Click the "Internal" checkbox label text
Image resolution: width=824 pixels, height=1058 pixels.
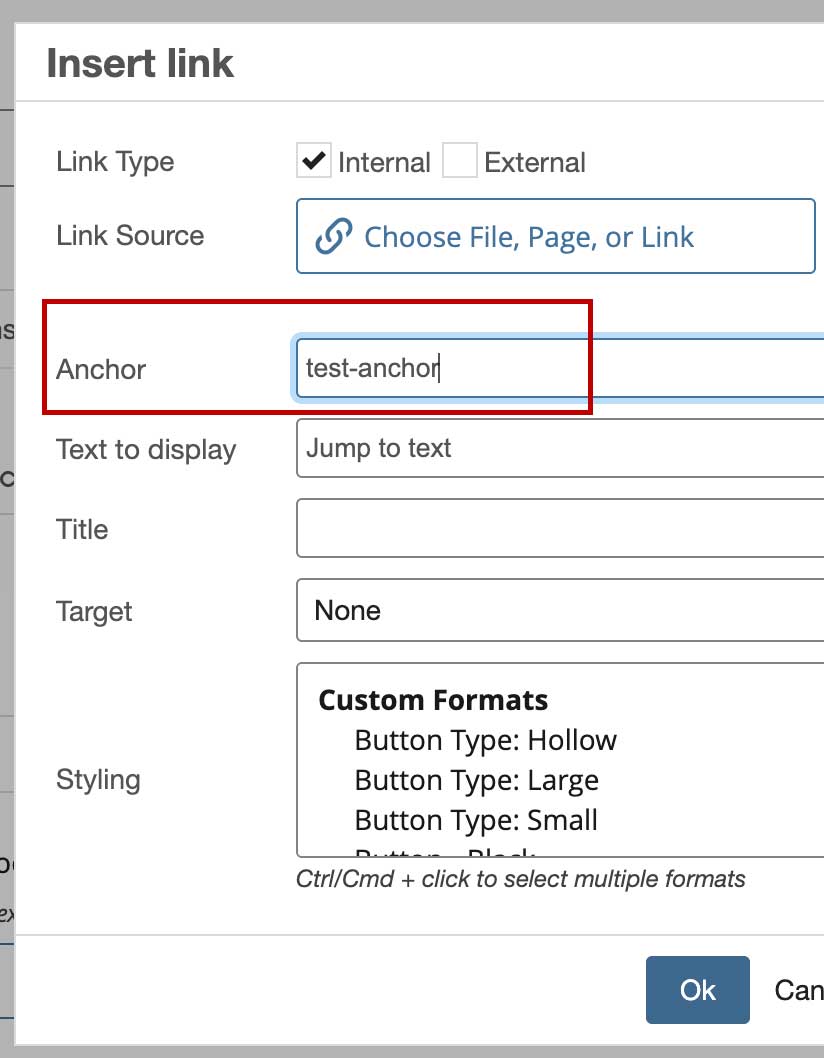[384, 162]
